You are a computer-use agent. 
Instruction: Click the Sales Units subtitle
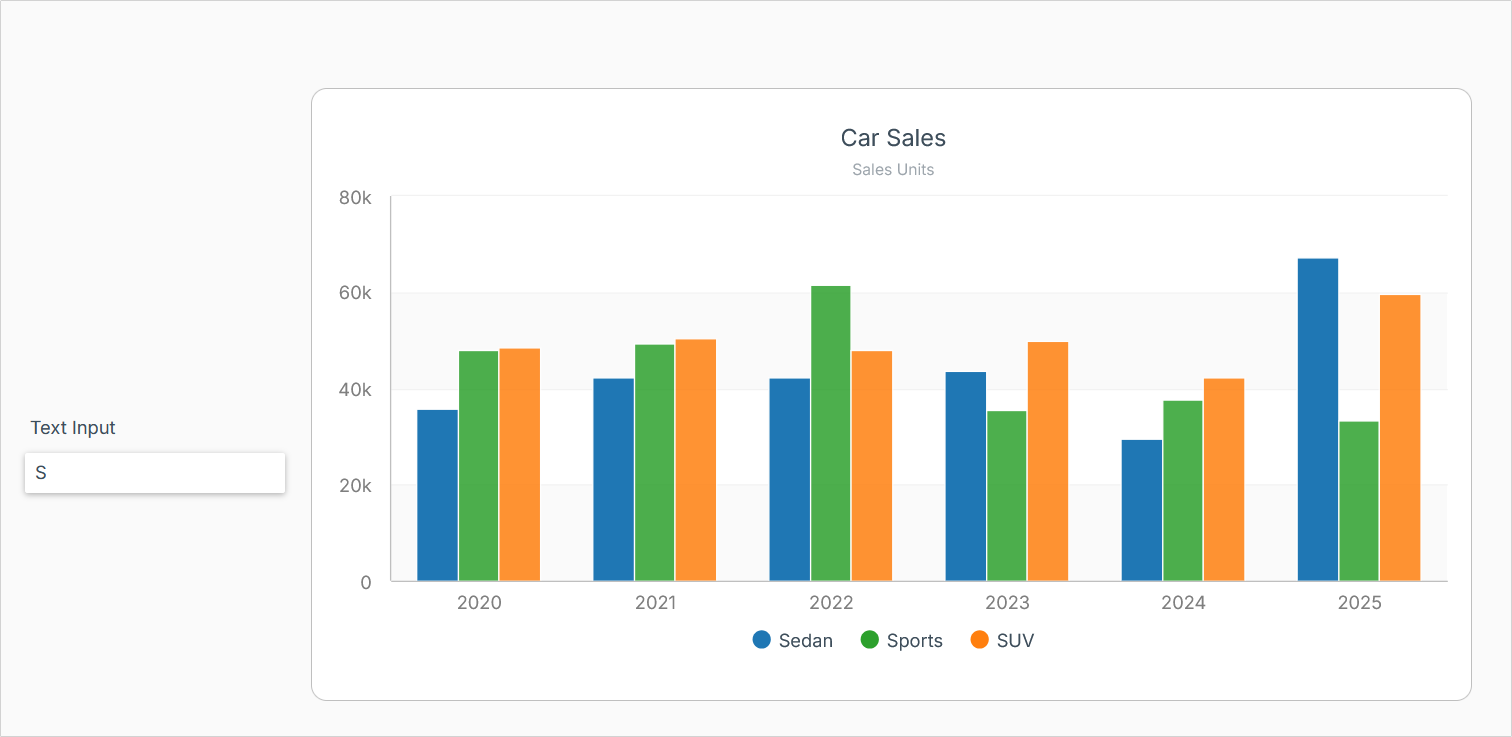pyautogui.click(x=893, y=170)
